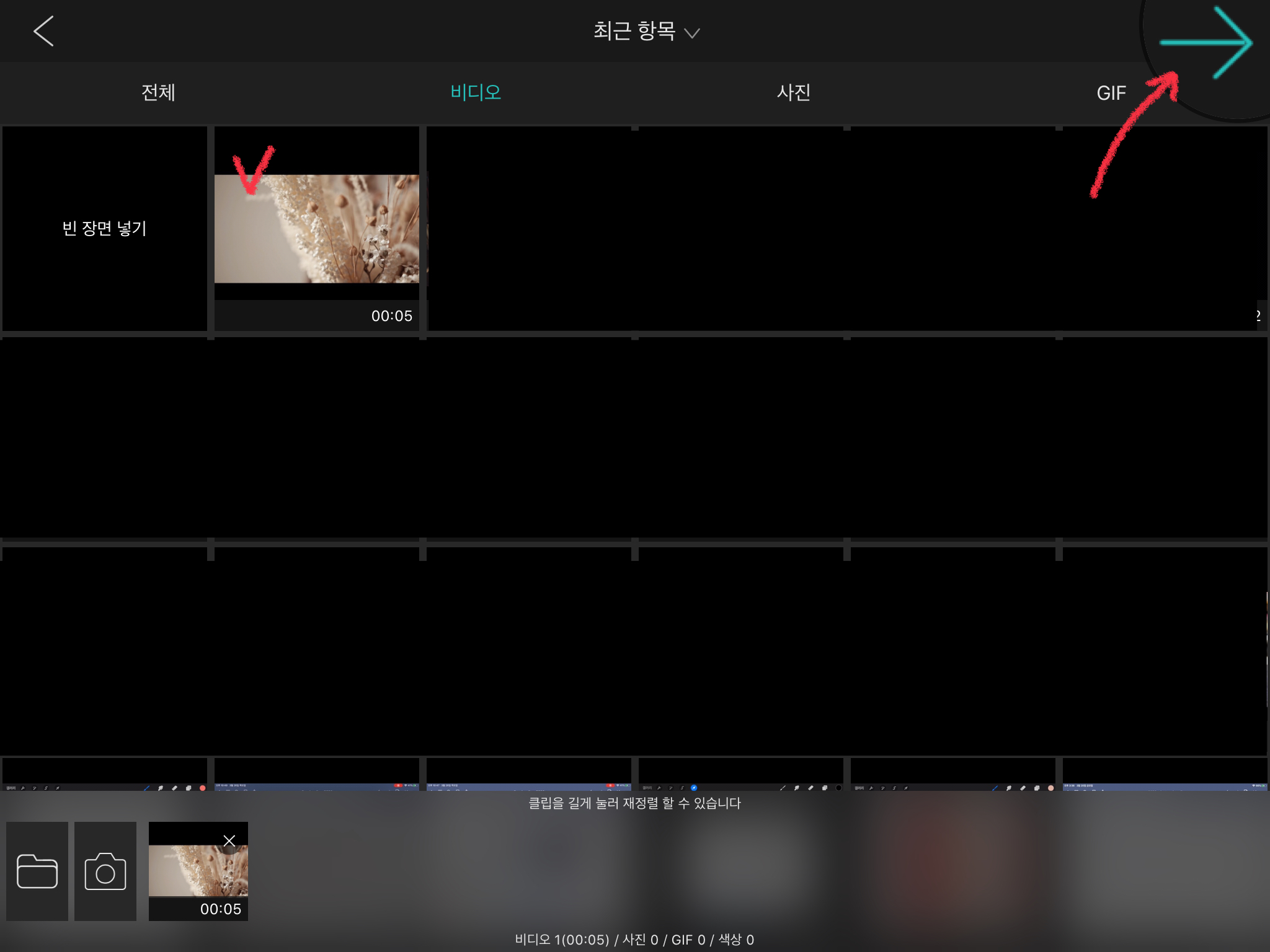Tap the teal next arrow to proceed
Viewport: 1270px width, 952px height.
1207,43
